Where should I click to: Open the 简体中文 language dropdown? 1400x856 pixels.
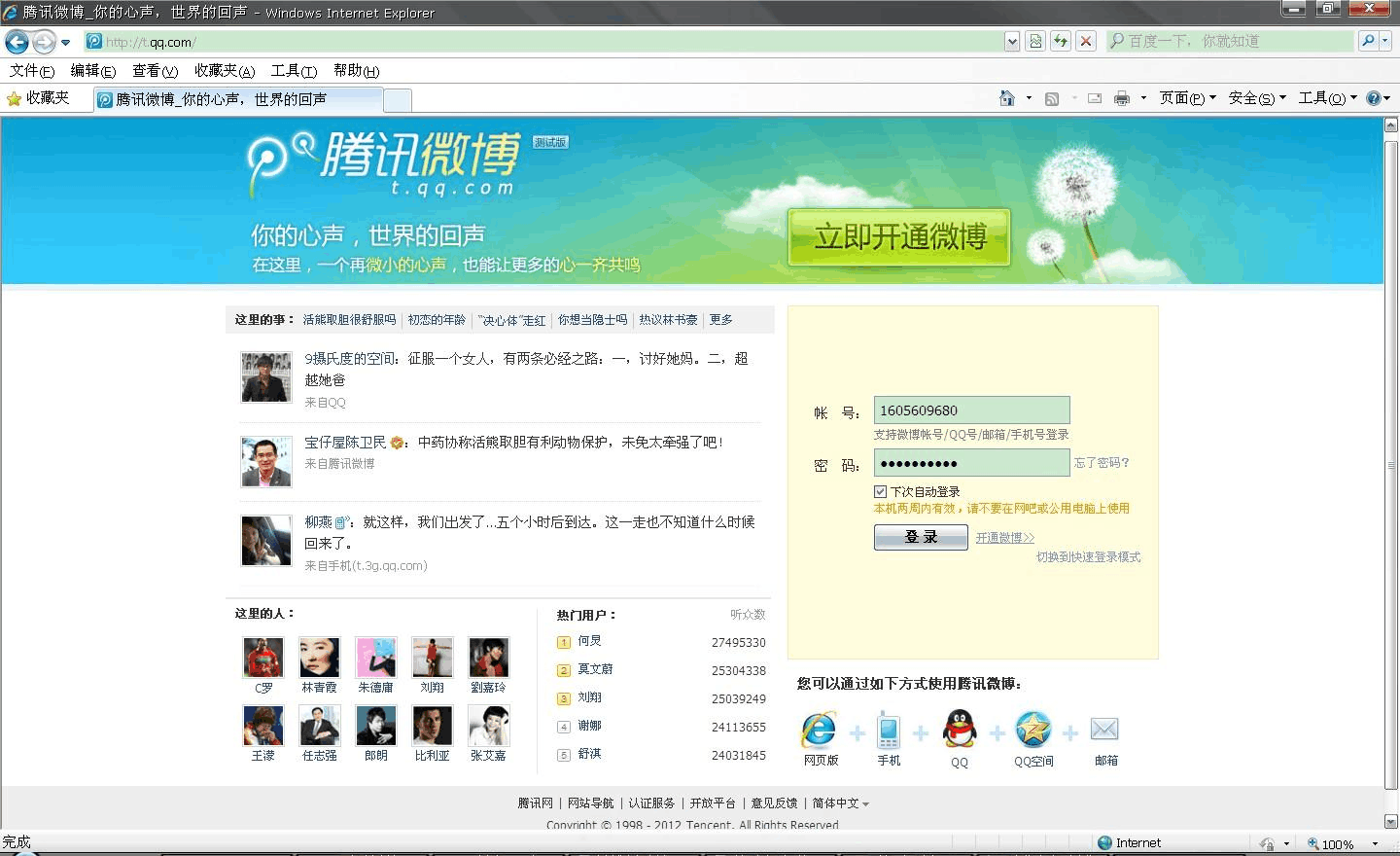pyautogui.click(x=841, y=803)
